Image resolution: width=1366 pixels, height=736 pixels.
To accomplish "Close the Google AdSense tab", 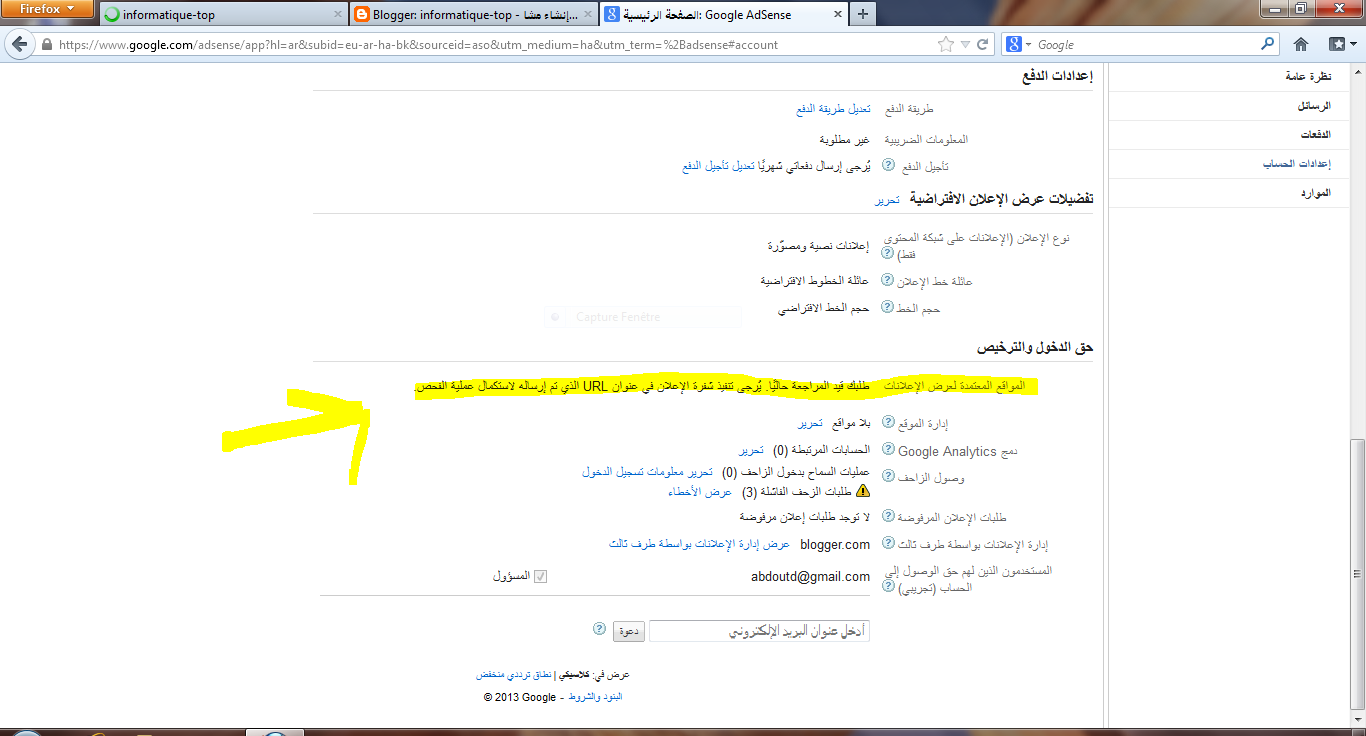I will tap(836, 15).
